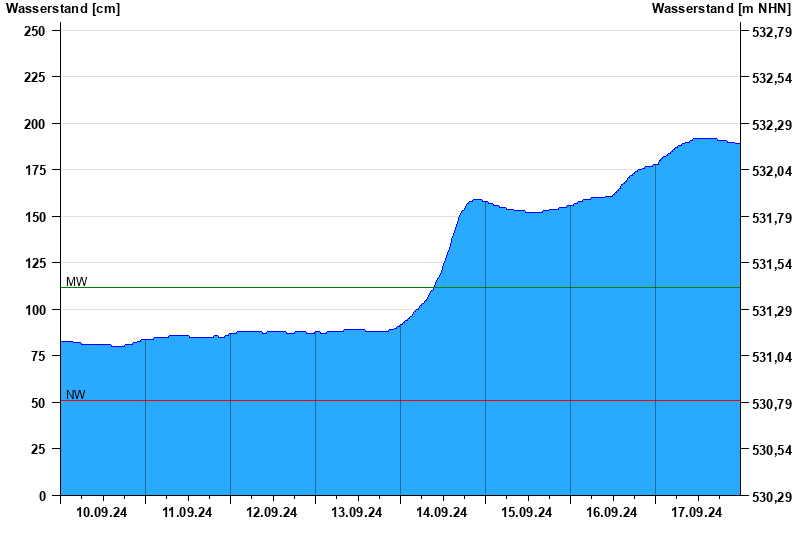Image resolution: width=800 pixels, height=550 pixels.
Task: Click the 530,79 value on right axis
Action: 772,404
